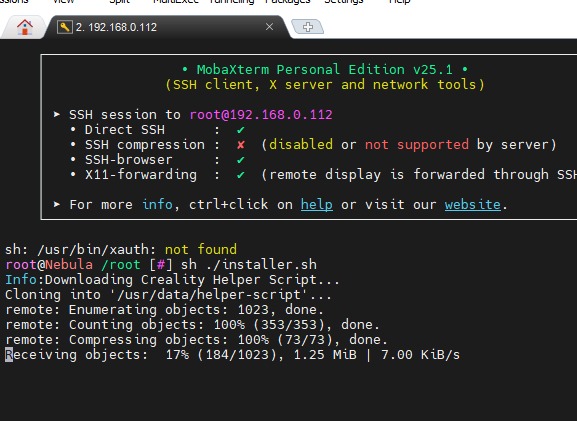Click the 'Direct SSH' status line

point(157,130)
